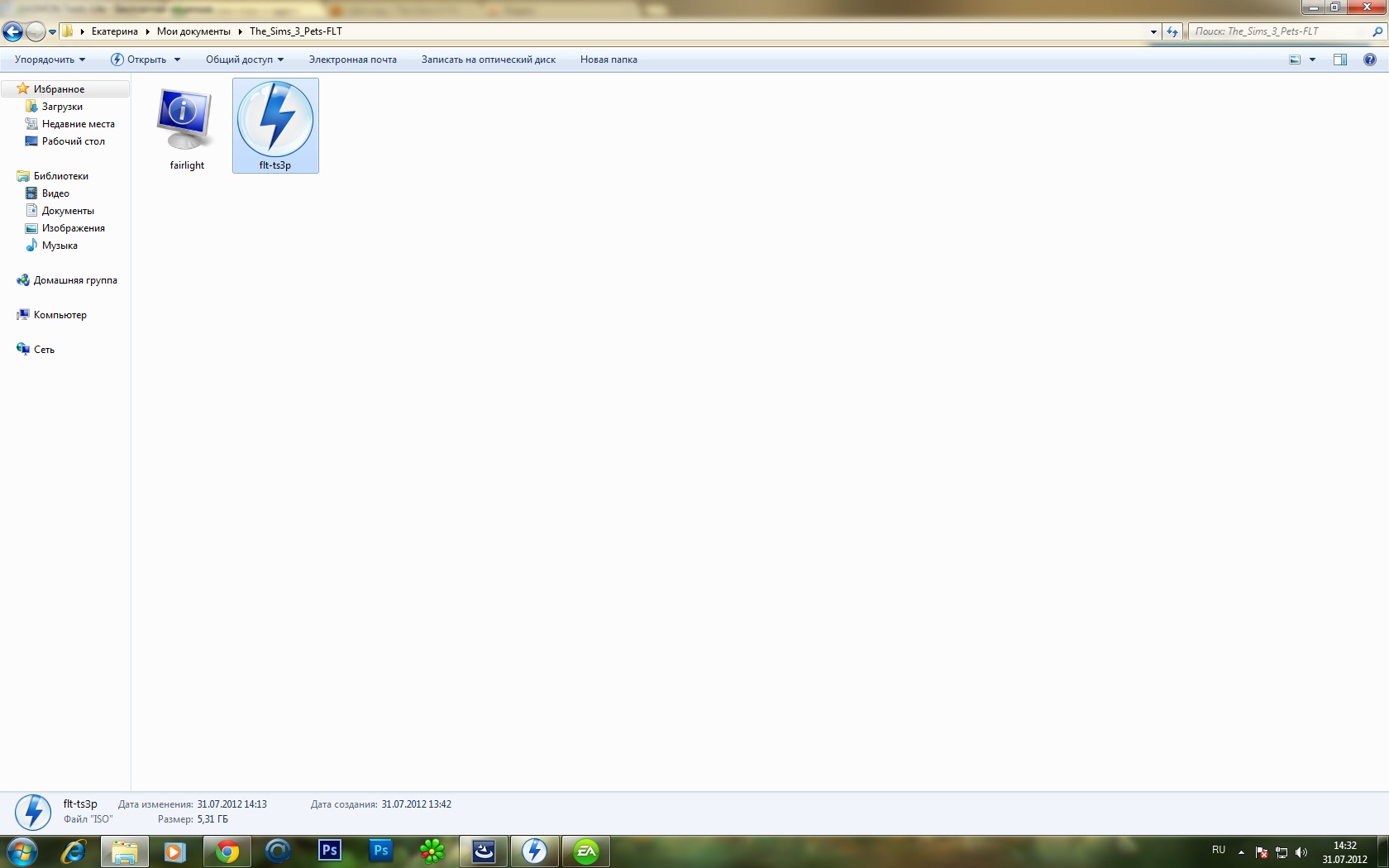Viewport: 1389px width, 868px height.
Task: Select the flt-ts3p ISO file
Action: click(275, 124)
